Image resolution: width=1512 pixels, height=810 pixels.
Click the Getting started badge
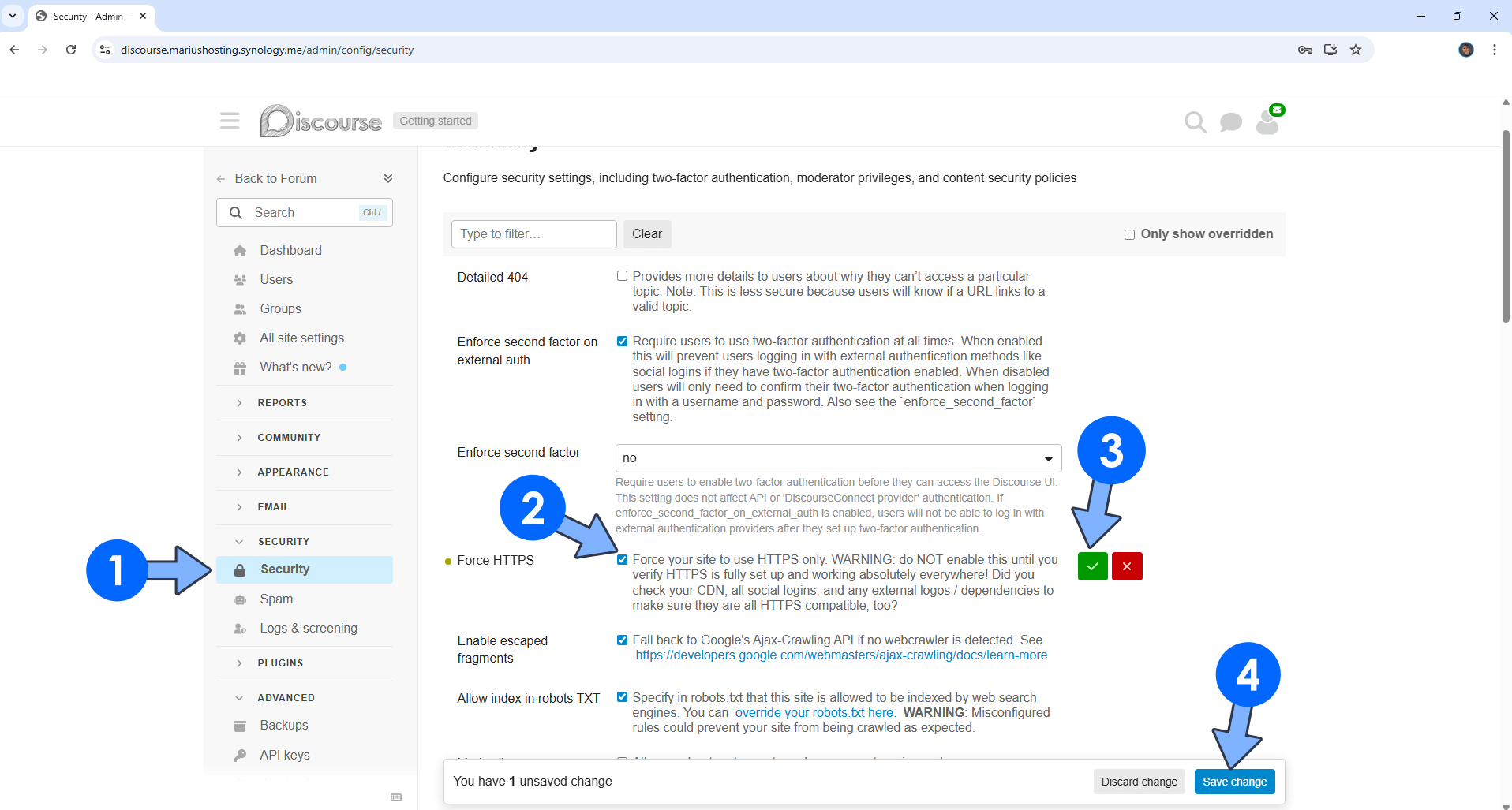[436, 121]
